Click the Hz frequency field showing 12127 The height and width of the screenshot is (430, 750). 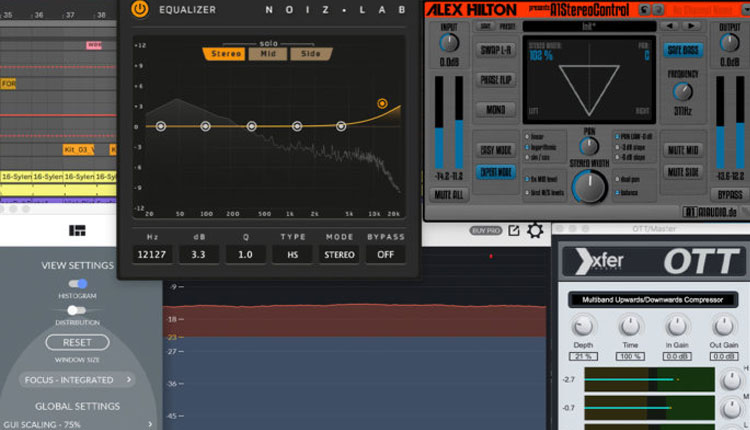pyautogui.click(x=153, y=254)
